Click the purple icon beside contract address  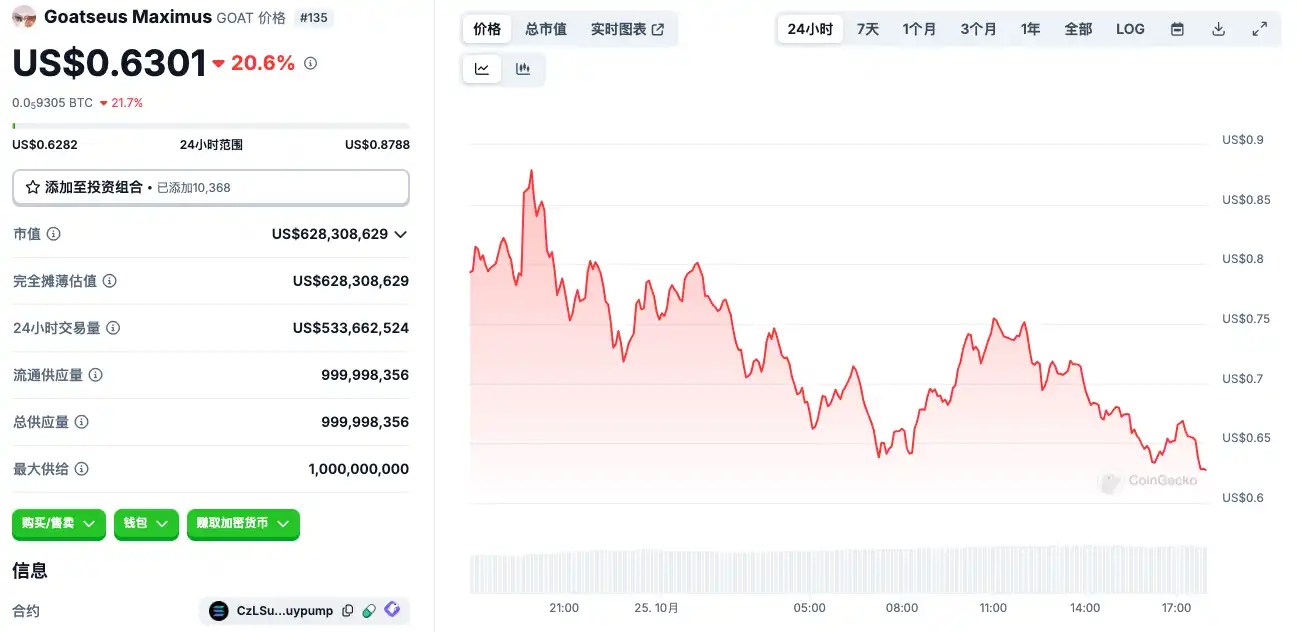(392, 610)
